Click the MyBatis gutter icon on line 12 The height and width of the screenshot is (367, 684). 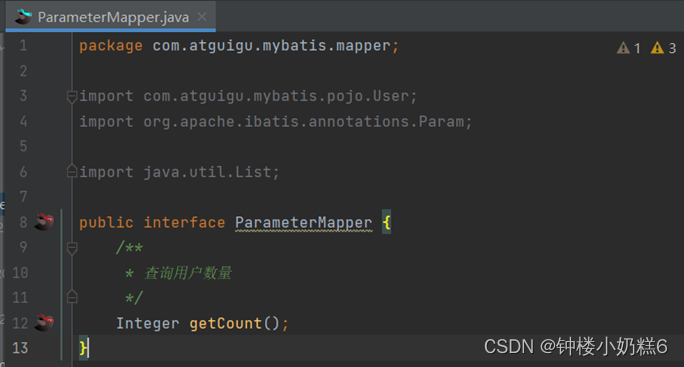[x=44, y=322]
